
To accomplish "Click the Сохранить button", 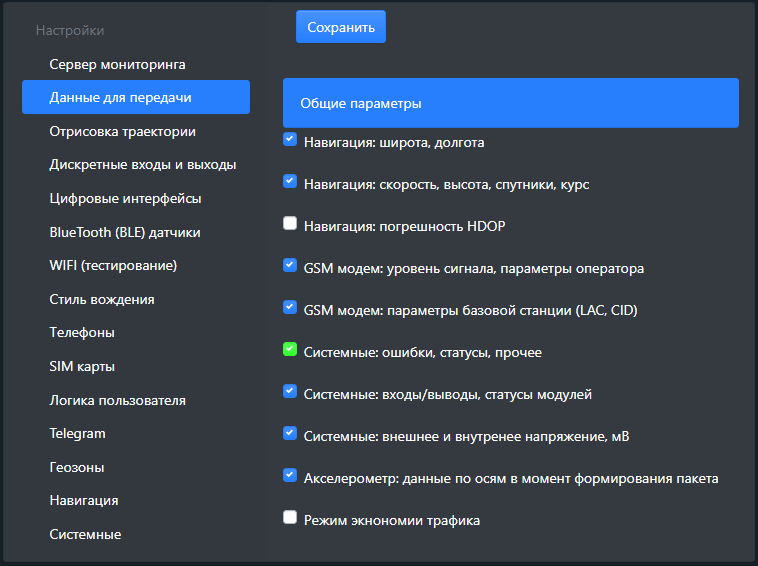I will click(340, 27).
